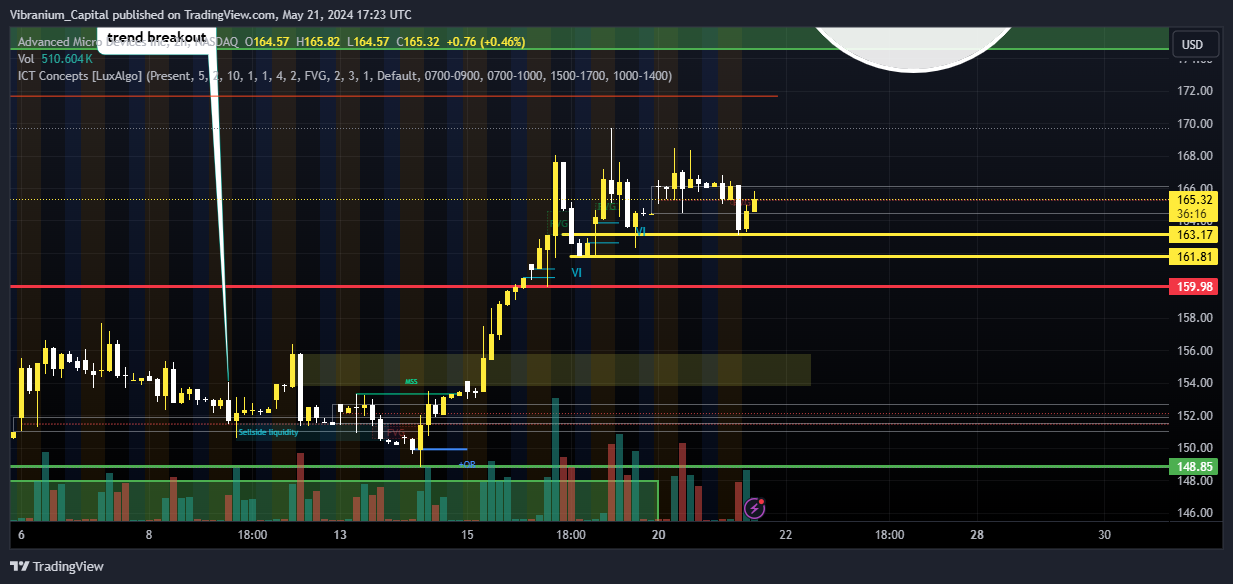This screenshot has width=1233, height=584.
Task: Click the date label 22 on time axis
Action: 785,535
